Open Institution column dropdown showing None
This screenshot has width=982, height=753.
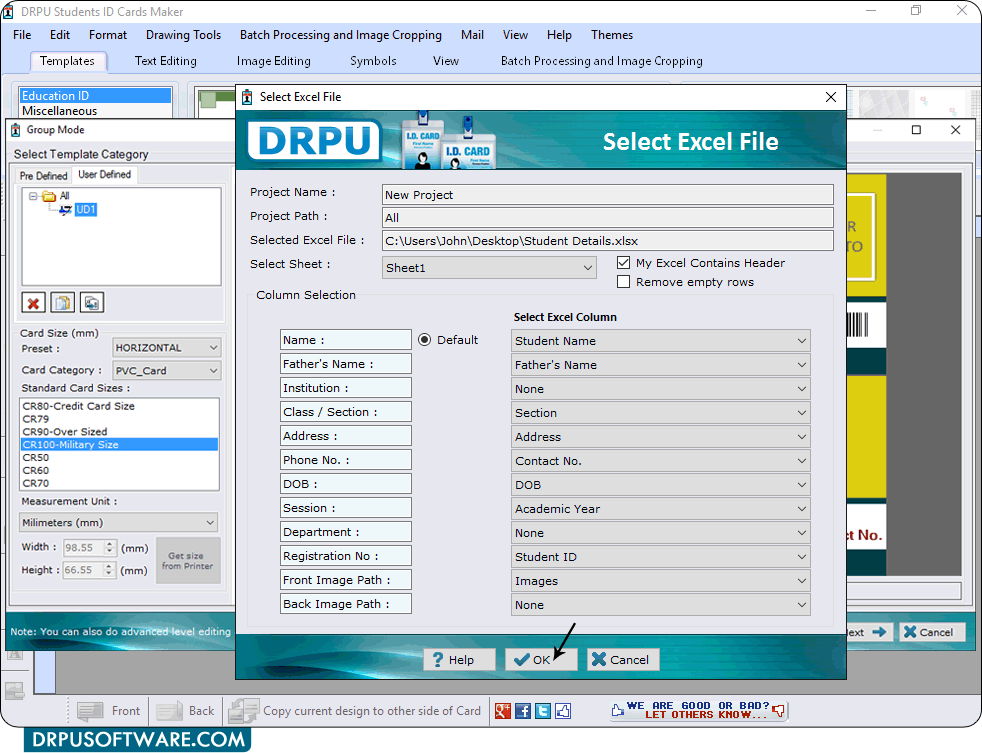660,389
